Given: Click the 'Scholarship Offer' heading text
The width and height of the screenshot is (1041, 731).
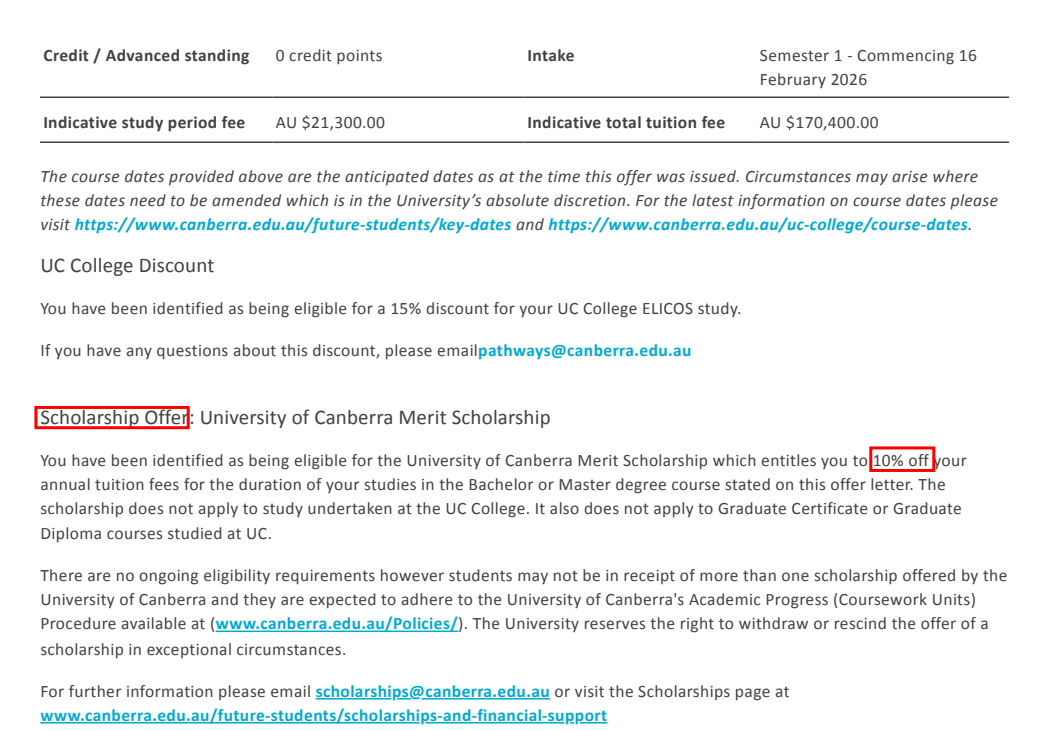Looking at the screenshot, I should (114, 418).
